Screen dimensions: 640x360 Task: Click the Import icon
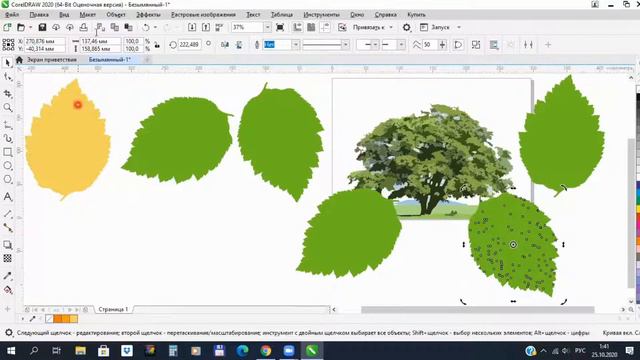click(192, 27)
